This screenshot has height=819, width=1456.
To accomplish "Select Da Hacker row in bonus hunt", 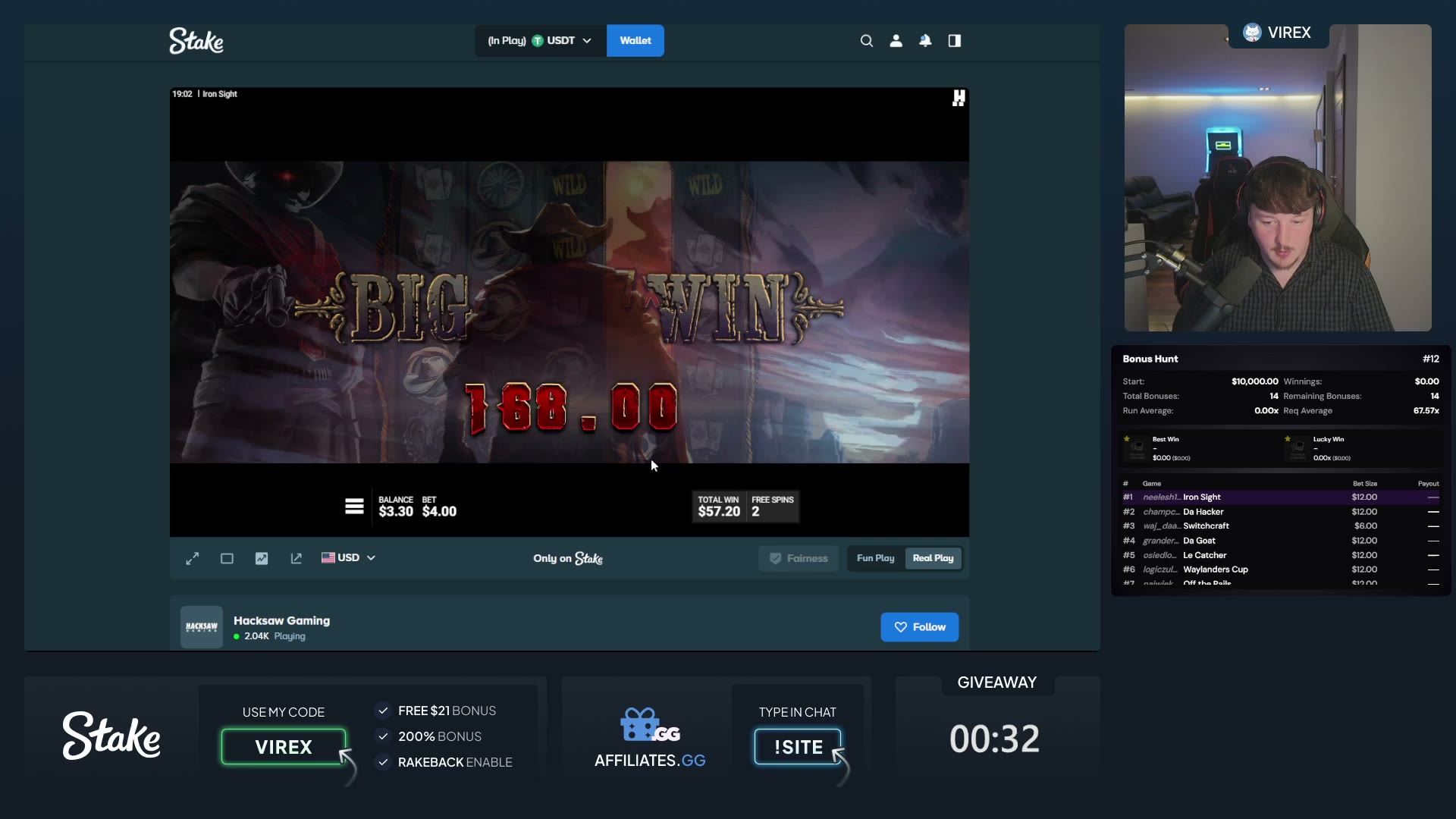I will tap(1281, 512).
